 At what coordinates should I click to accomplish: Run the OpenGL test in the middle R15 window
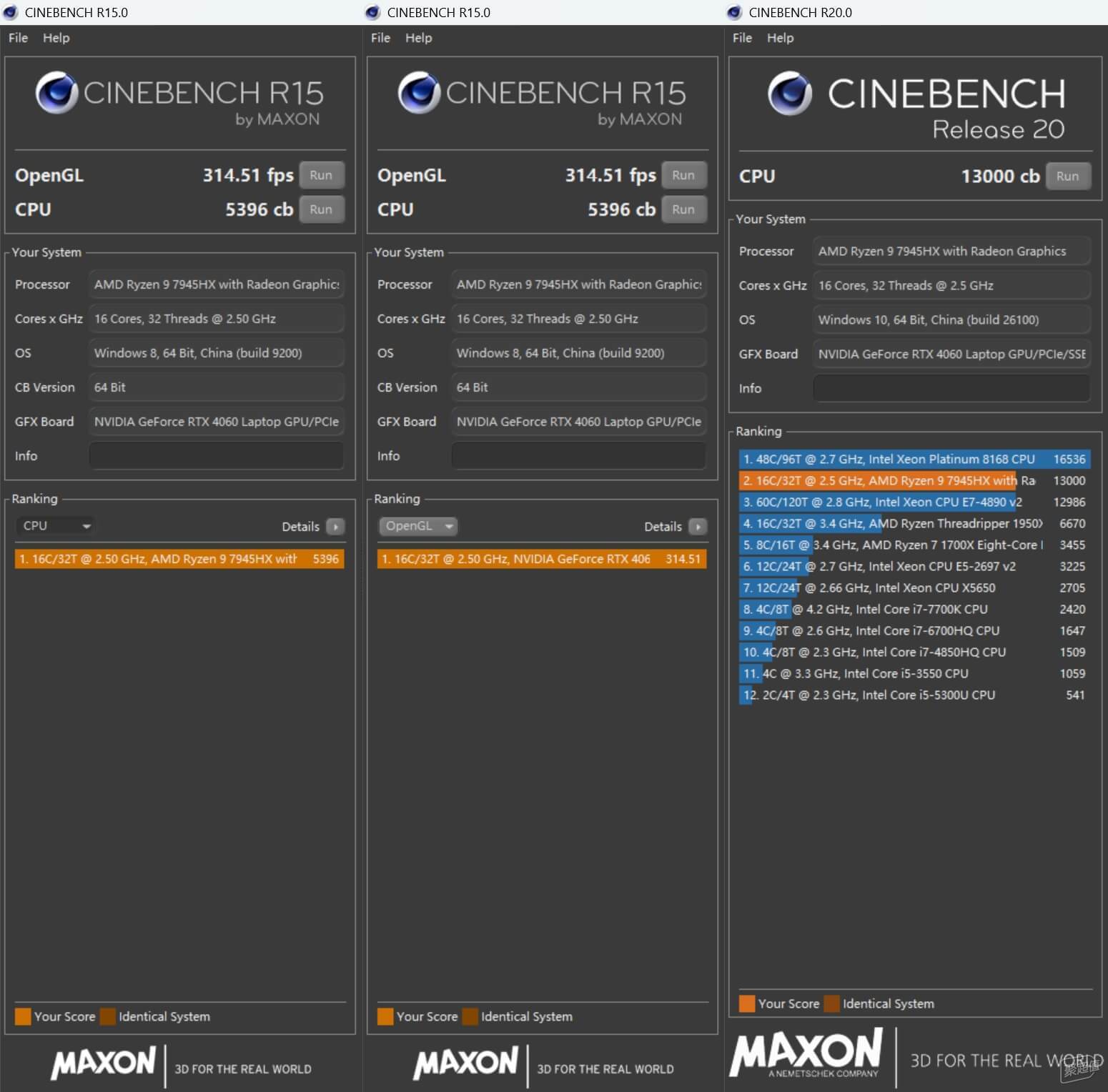tap(683, 175)
